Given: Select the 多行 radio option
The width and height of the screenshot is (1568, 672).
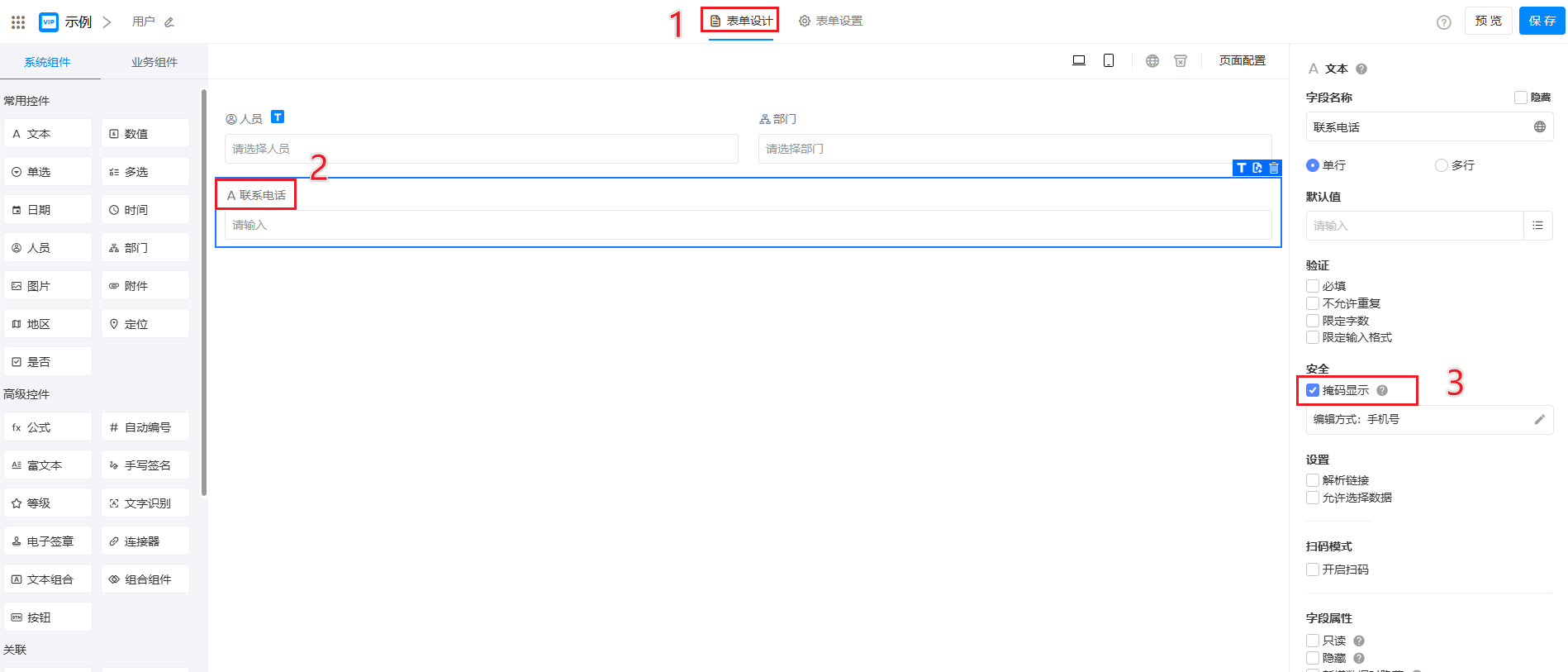Looking at the screenshot, I should pos(1442,165).
